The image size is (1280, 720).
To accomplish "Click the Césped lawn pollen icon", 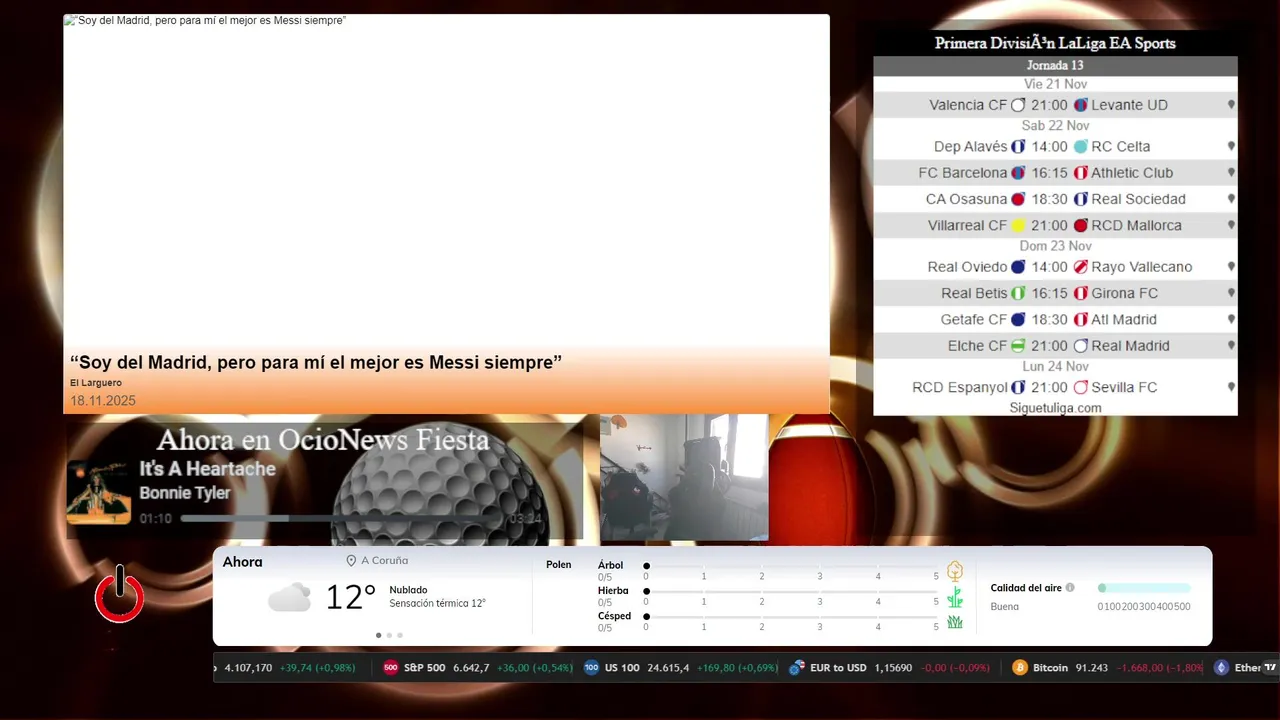I will coord(955,622).
